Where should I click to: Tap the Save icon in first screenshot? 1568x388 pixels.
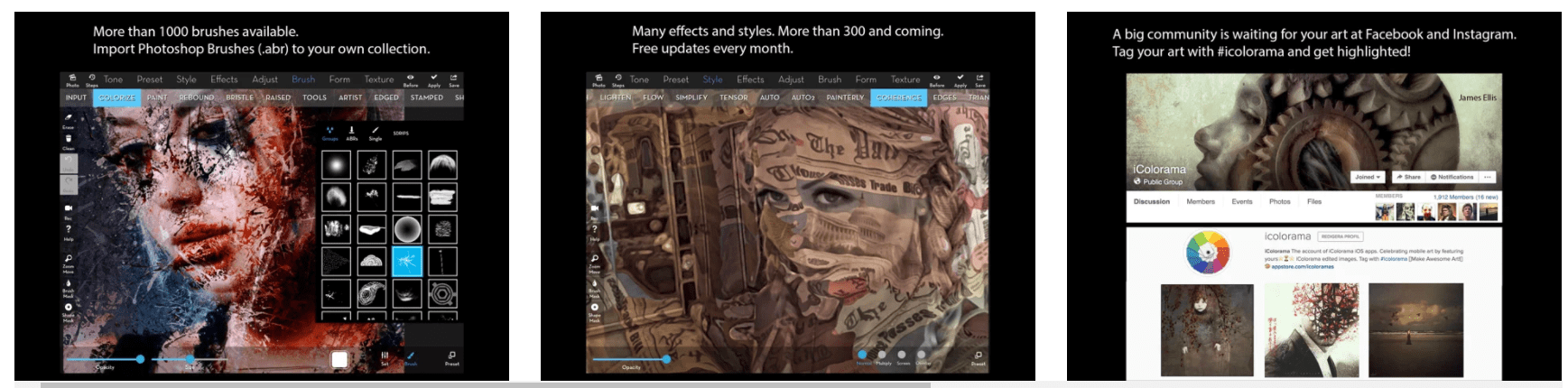pos(454,80)
